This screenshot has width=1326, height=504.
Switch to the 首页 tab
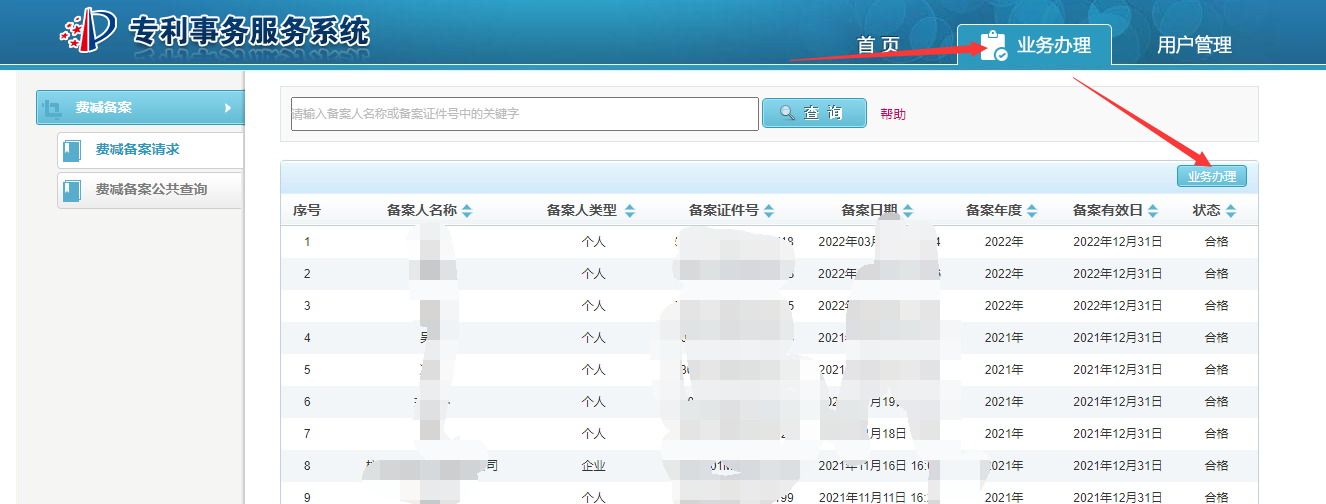tap(878, 45)
